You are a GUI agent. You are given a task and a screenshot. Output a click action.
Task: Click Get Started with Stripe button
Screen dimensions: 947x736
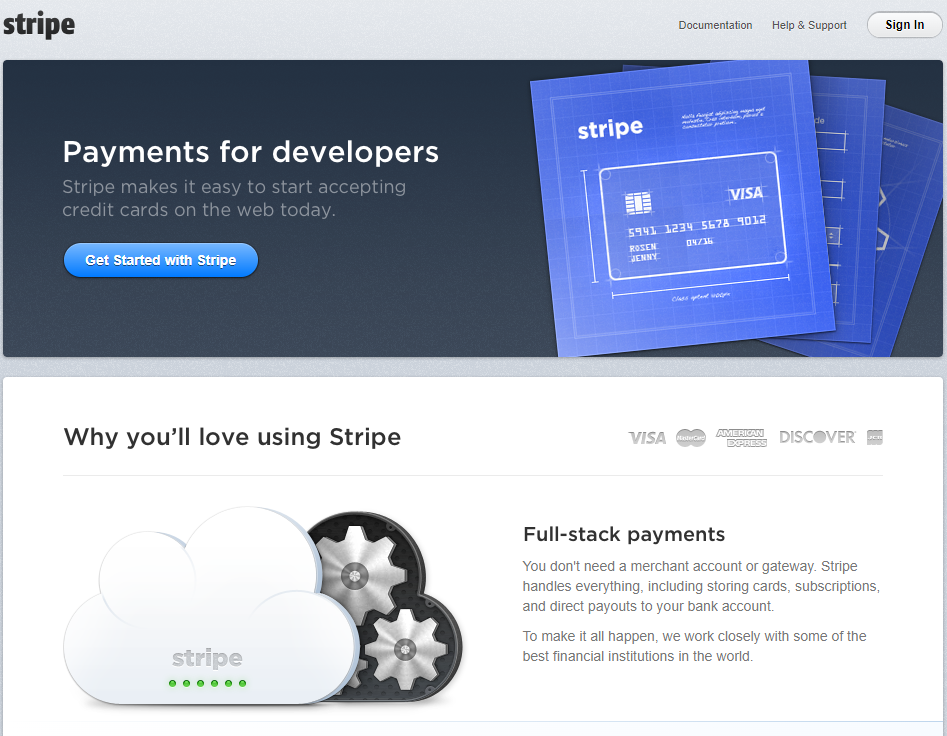(x=161, y=260)
